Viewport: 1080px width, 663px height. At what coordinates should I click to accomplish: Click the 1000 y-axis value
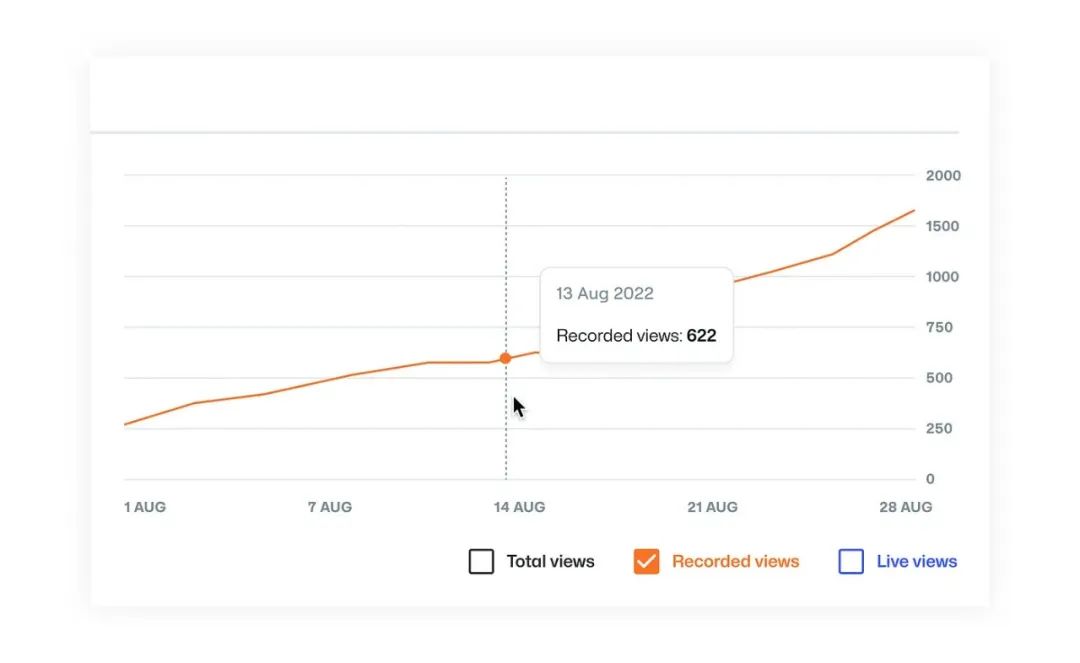942,277
